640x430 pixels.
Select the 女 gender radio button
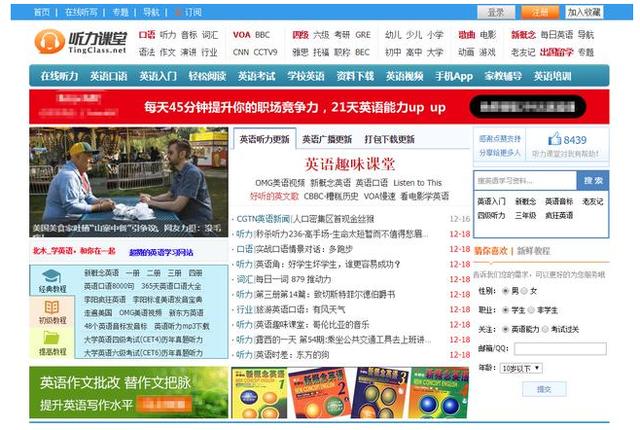point(523,290)
